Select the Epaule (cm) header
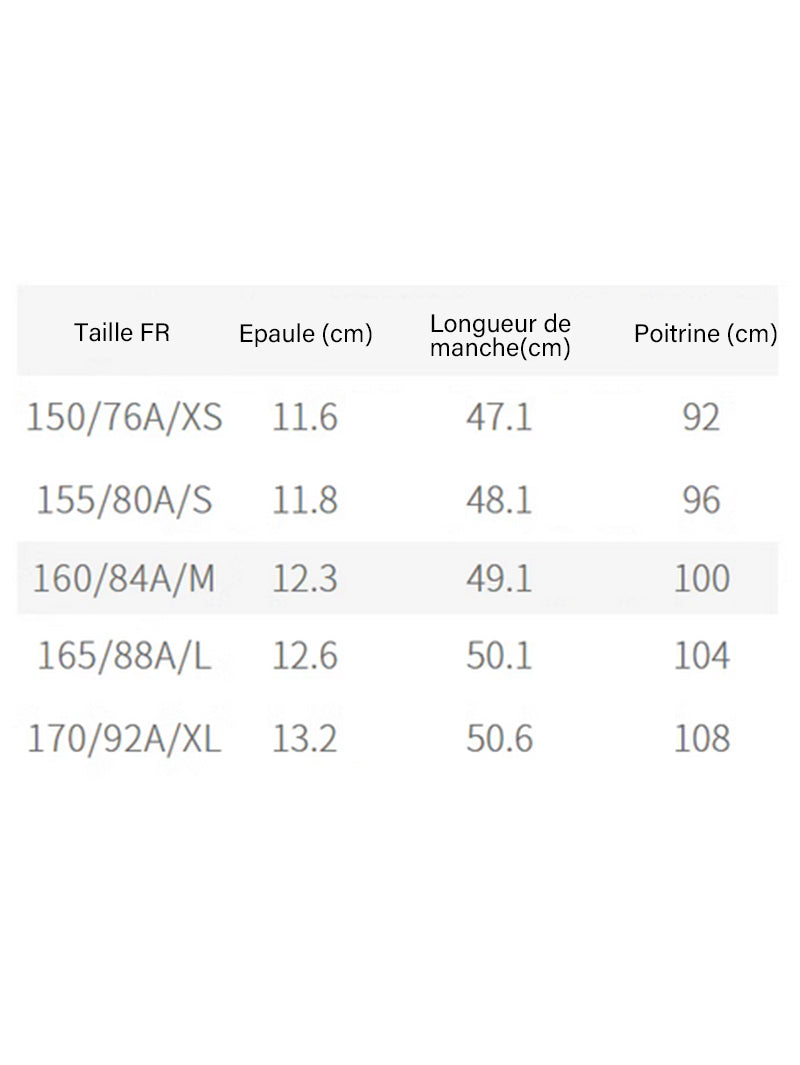This screenshot has width=800, height=1065. pyautogui.click(x=306, y=333)
